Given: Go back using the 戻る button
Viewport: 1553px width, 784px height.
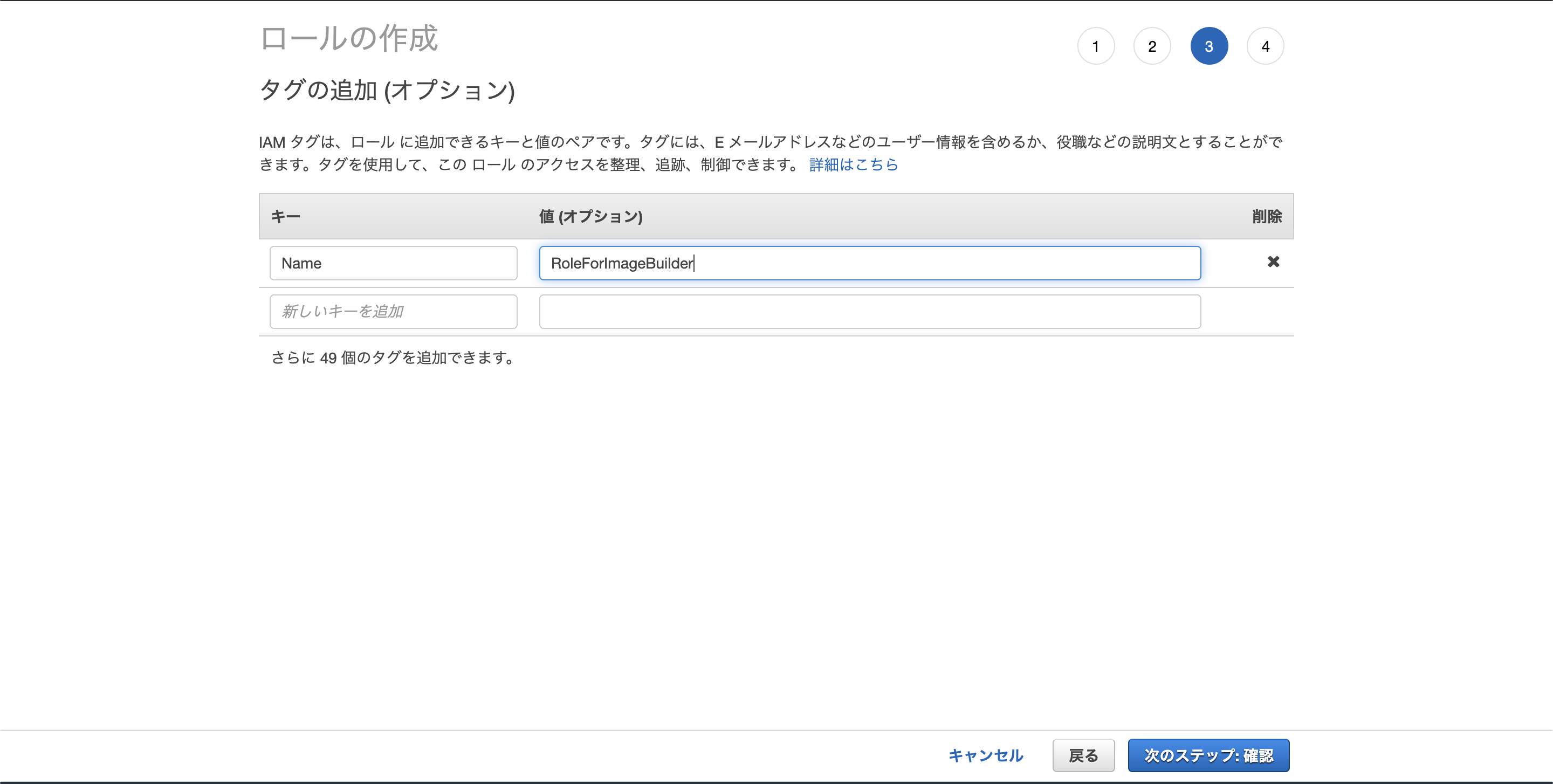Looking at the screenshot, I should (1083, 755).
